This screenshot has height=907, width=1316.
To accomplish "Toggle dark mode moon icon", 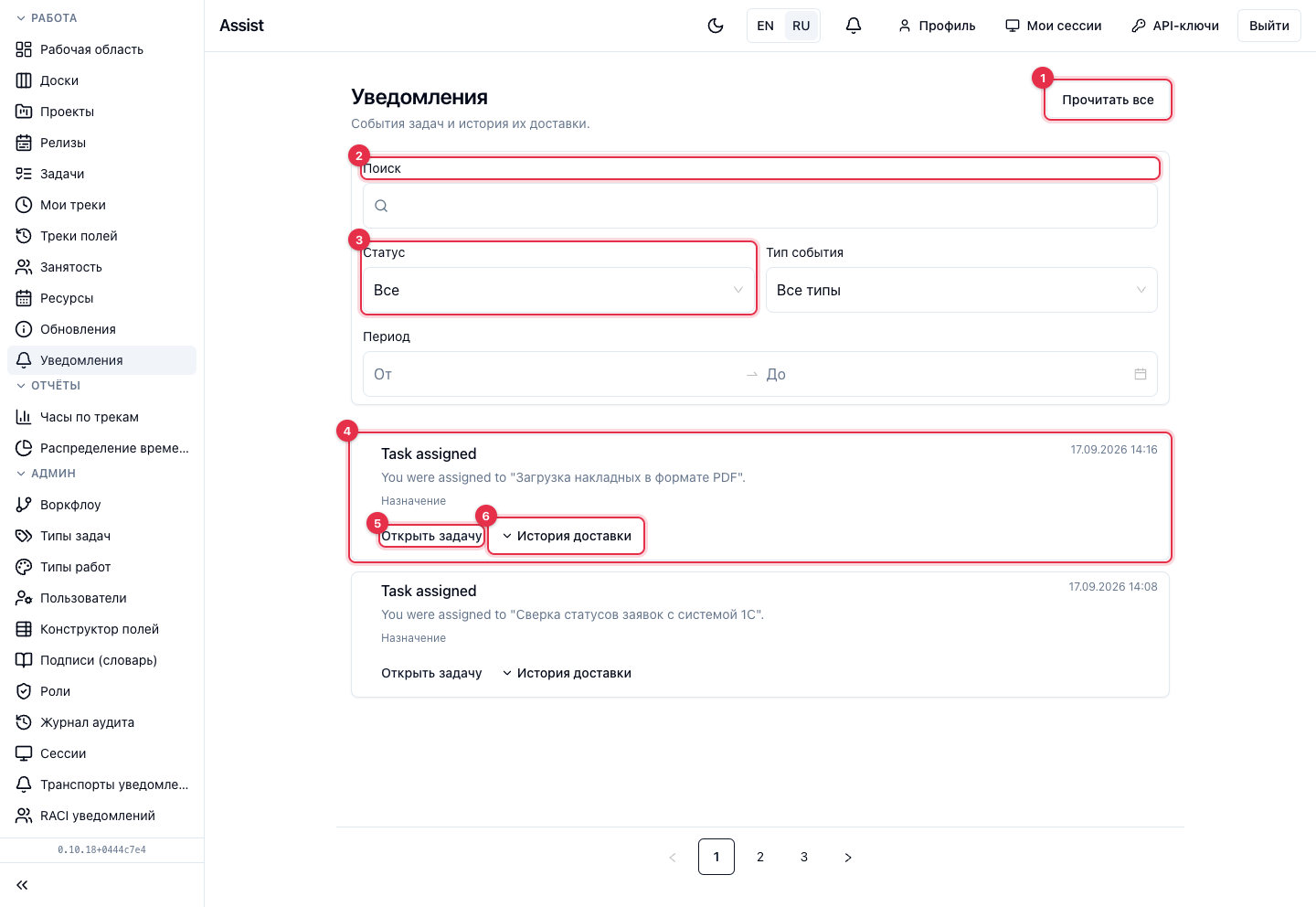I will point(716,26).
